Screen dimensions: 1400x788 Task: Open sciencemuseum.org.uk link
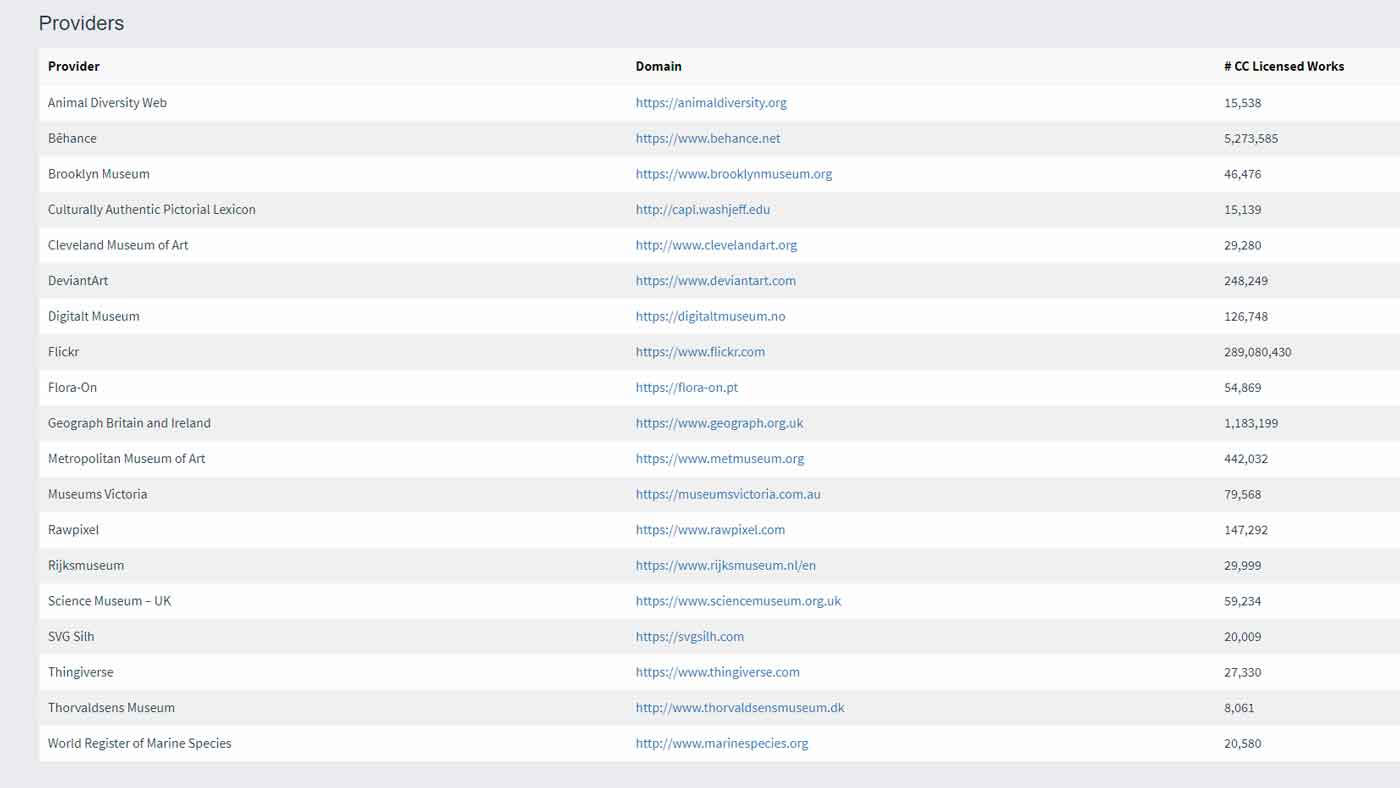point(738,601)
